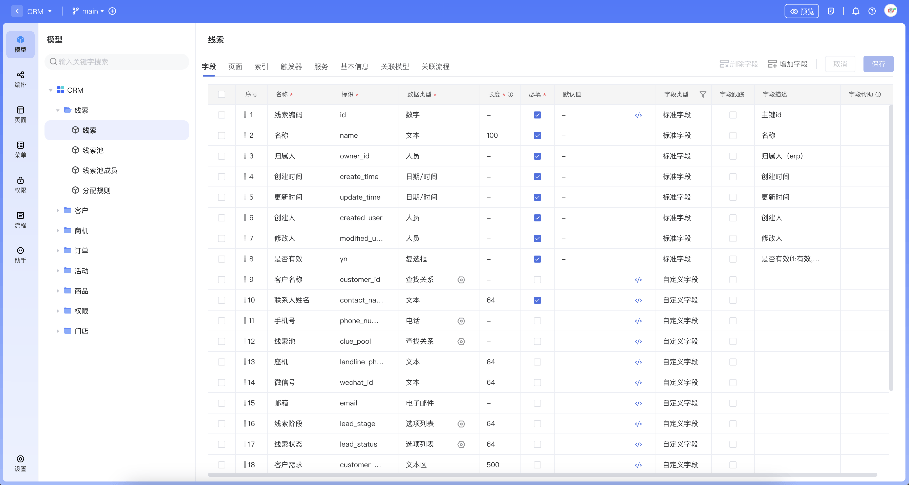909x485 pixels.
Task: Switch to the 索引 tab
Action: pos(261,66)
